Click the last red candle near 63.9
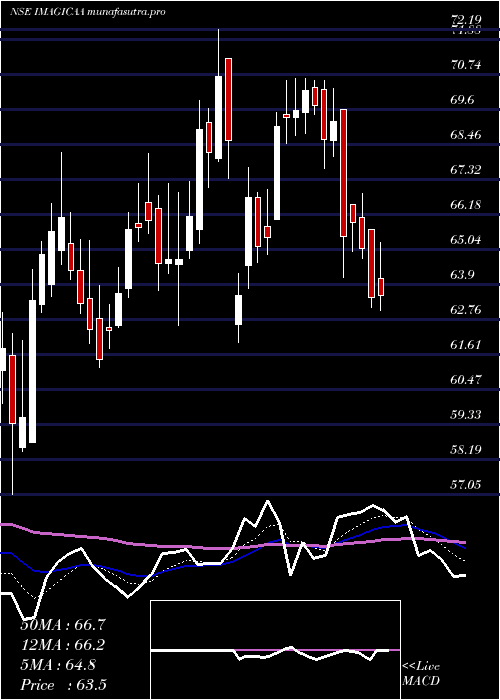The height and width of the screenshot is (700, 500). click(x=381, y=287)
